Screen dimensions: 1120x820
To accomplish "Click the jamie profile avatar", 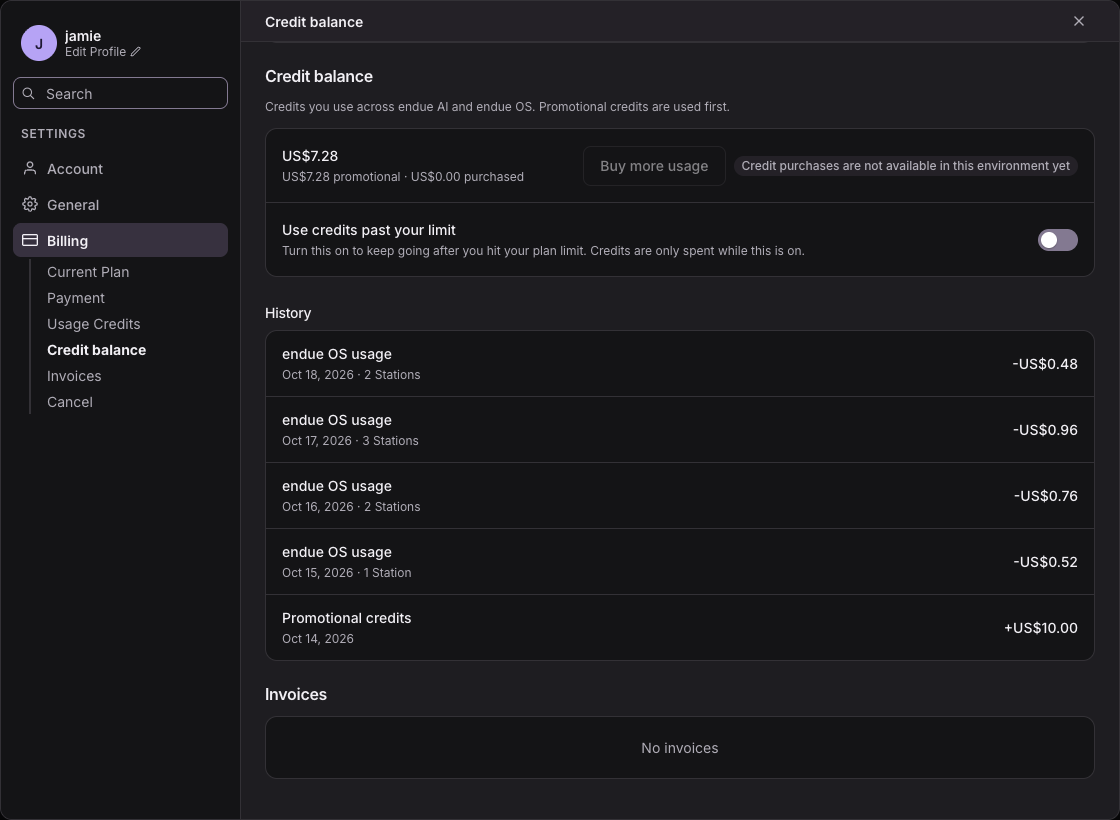I will (x=39, y=43).
